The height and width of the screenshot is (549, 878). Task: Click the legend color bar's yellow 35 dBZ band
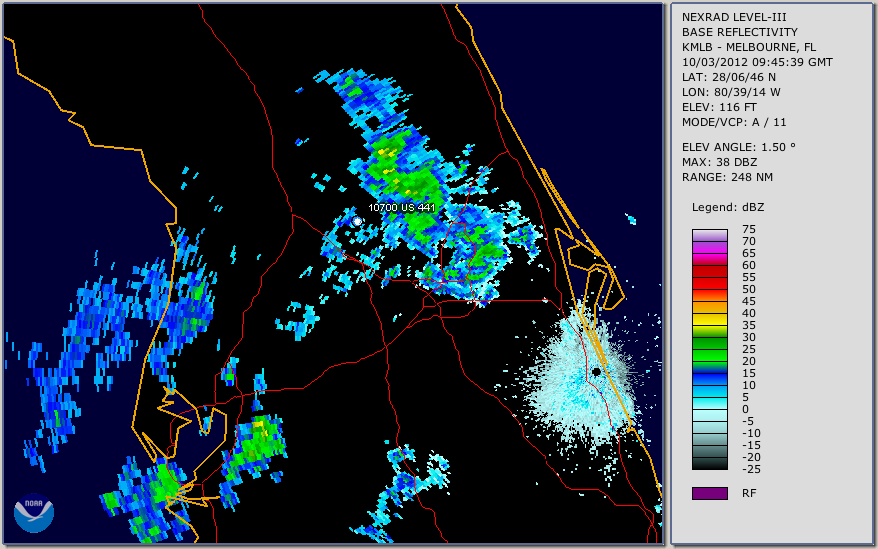[x=709, y=319]
